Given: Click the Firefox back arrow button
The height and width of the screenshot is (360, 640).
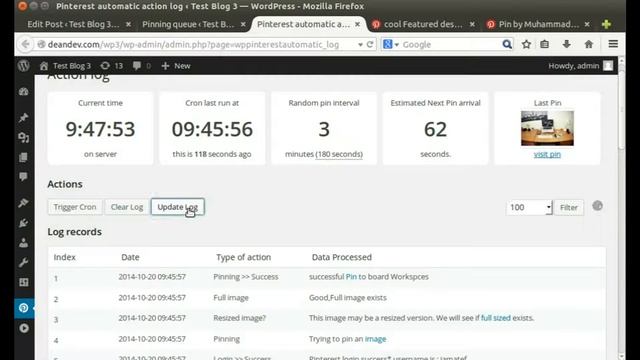Looking at the screenshot, I should [x=25, y=44].
